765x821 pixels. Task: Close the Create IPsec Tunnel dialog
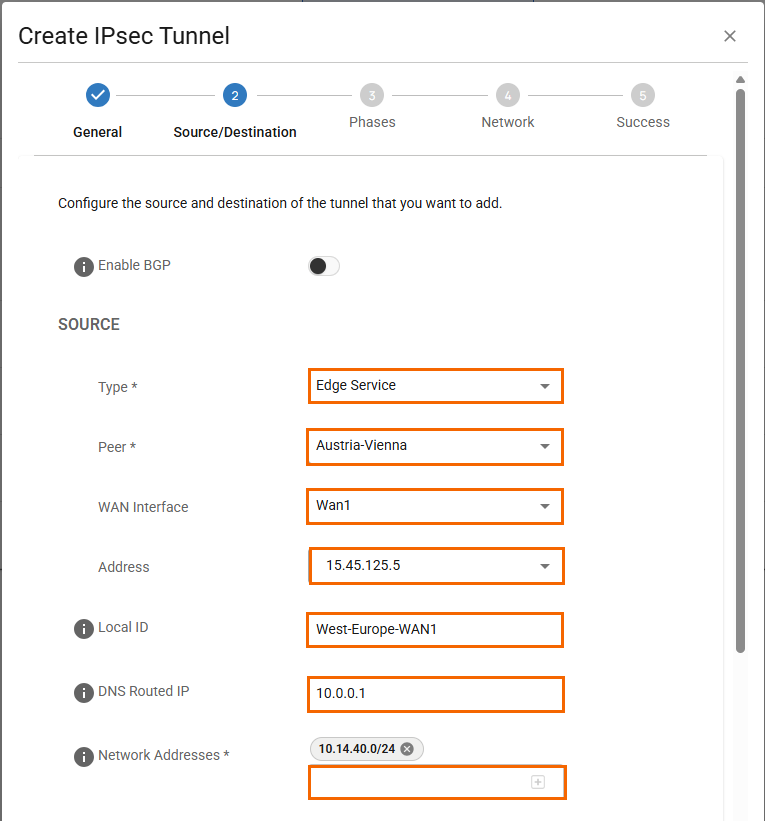pos(730,37)
